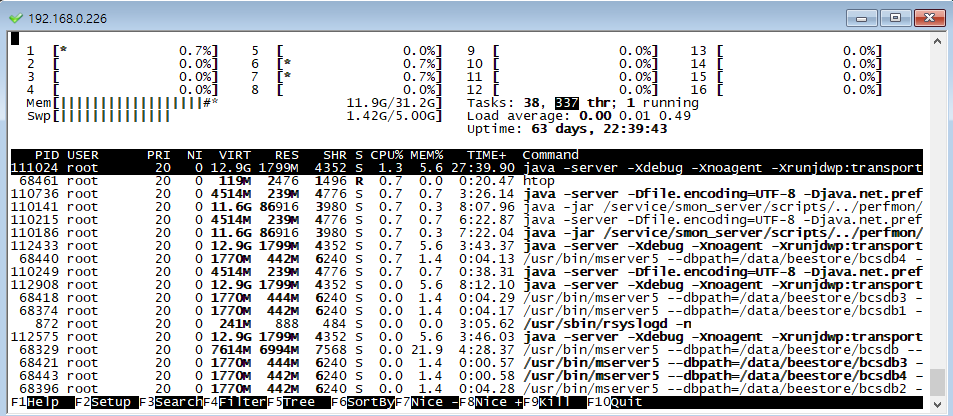
Task: Click the SHR column header
Action: 335,155
